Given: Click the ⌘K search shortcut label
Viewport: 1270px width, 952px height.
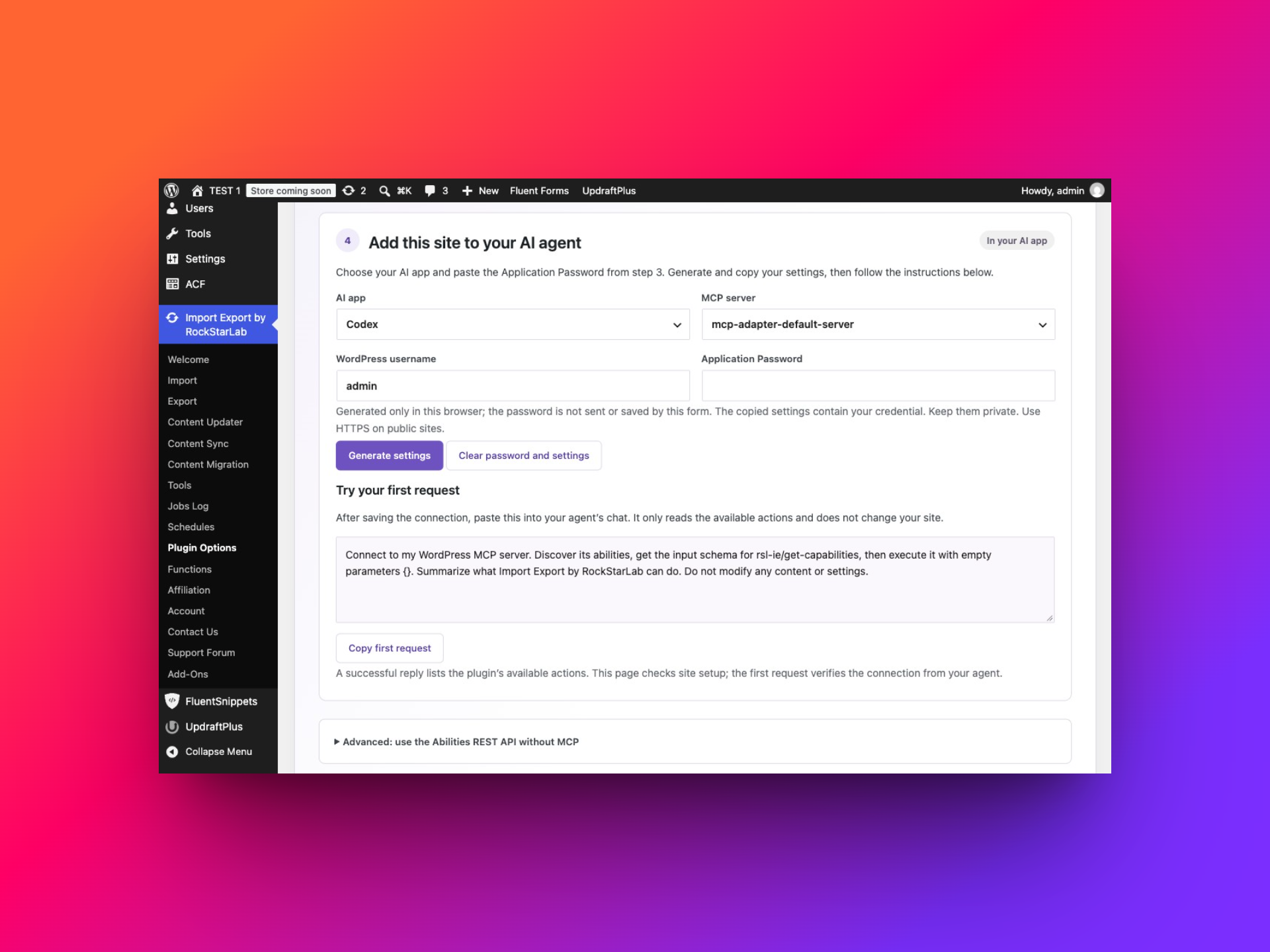Looking at the screenshot, I should tap(404, 190).
